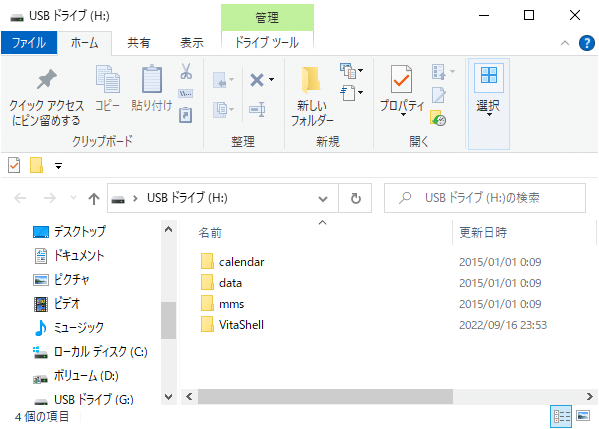Click the Cut scissors icon
The width and height of the screenshot is (599, 429).
pyautogui.click(x=186, y=71)
